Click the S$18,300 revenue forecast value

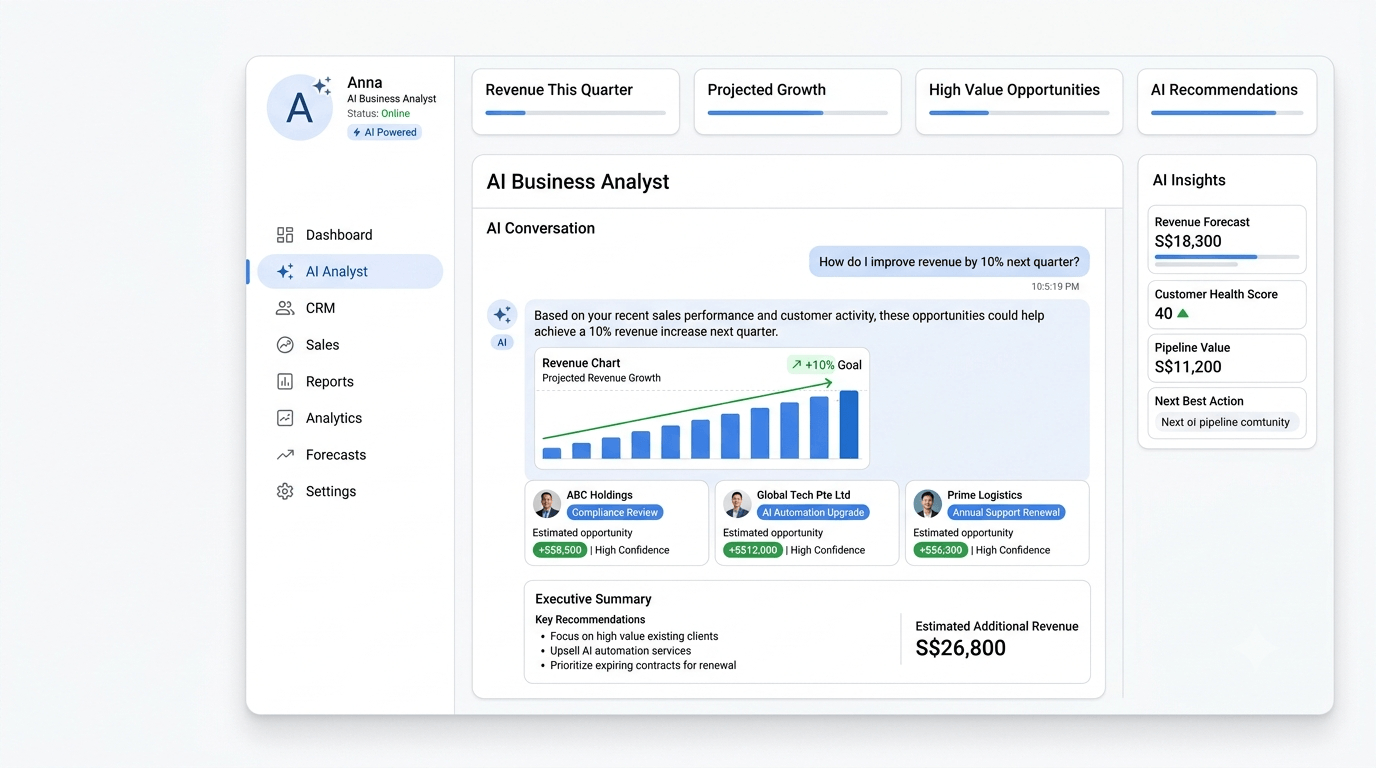click(x=1188, y=241)
